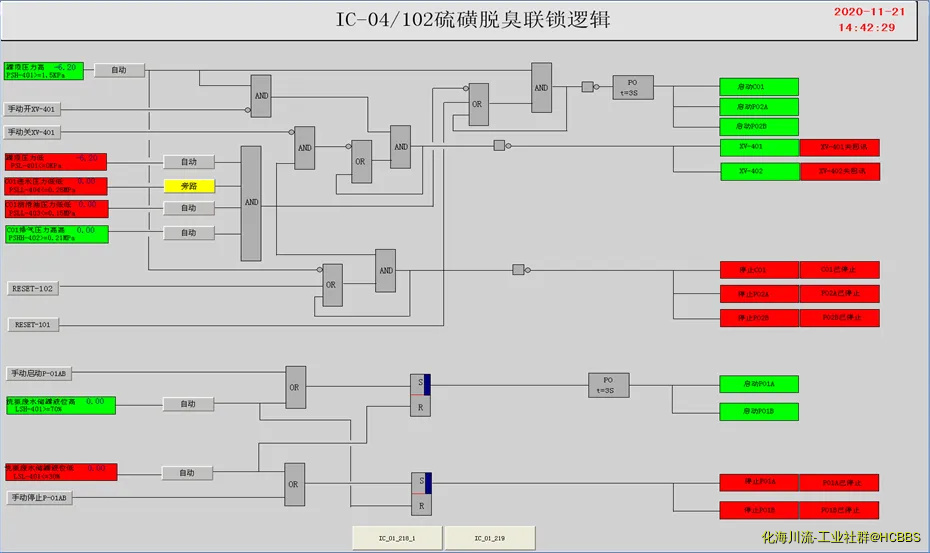Select the 启动P02B output block

pos(759,126)
